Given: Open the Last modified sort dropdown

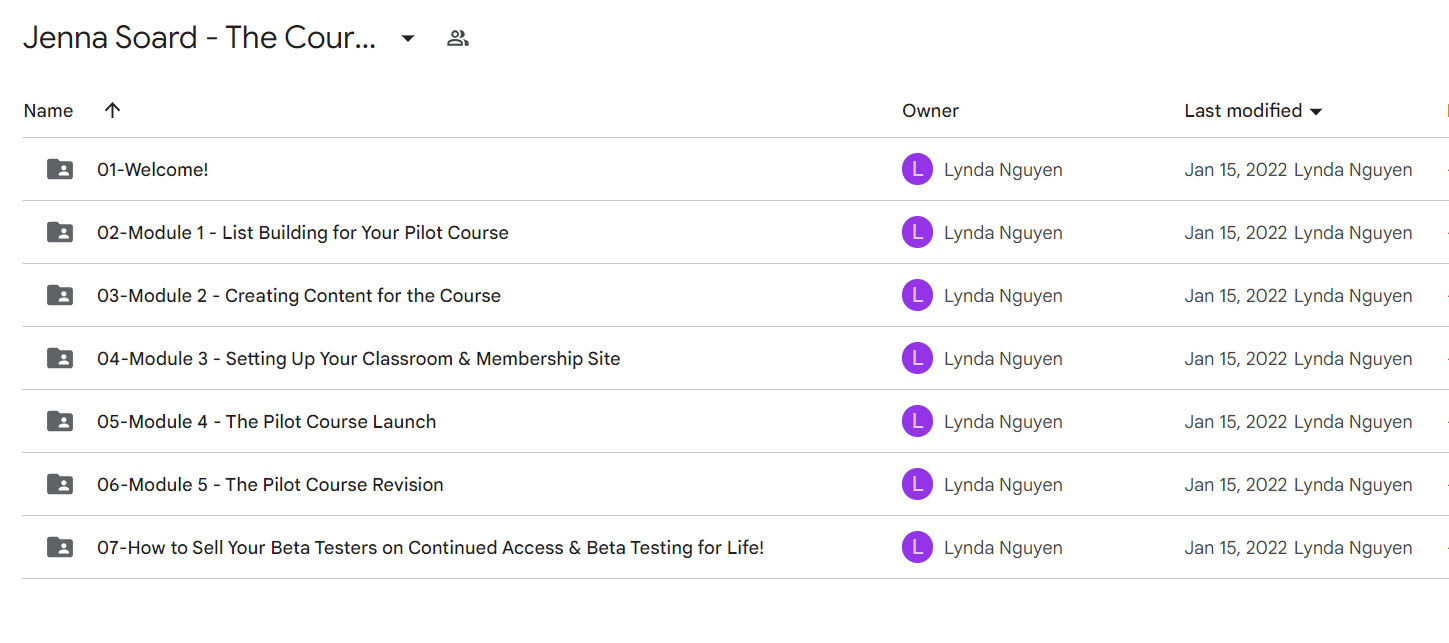Looking at the screenshot, I should tap(1316, 111).
